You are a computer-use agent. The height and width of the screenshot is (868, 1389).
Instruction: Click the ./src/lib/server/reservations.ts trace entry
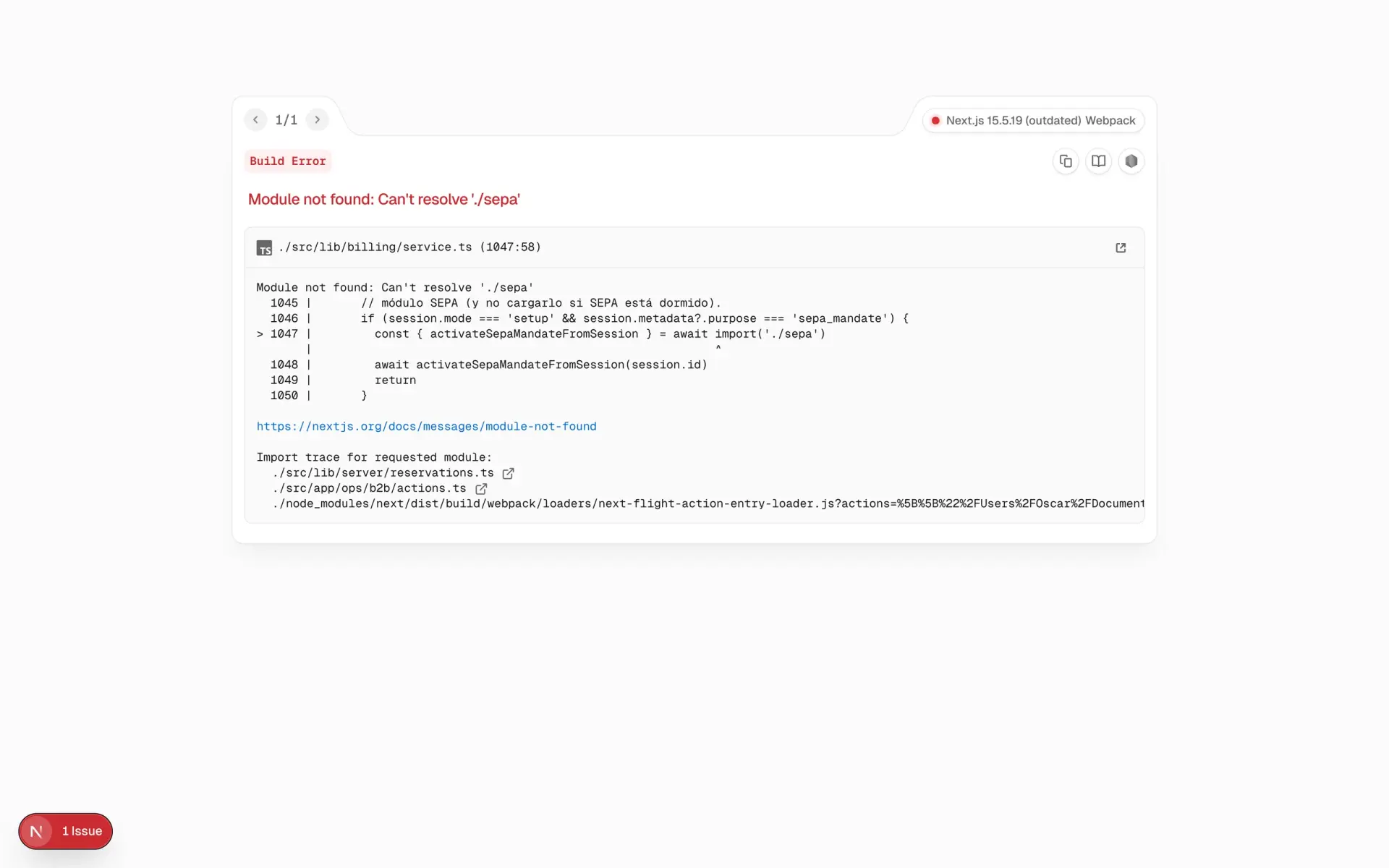click(383, 473)
